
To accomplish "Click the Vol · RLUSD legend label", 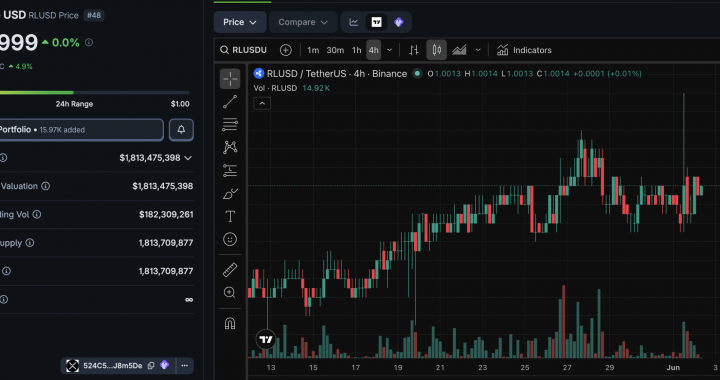I will coord(276,88).
